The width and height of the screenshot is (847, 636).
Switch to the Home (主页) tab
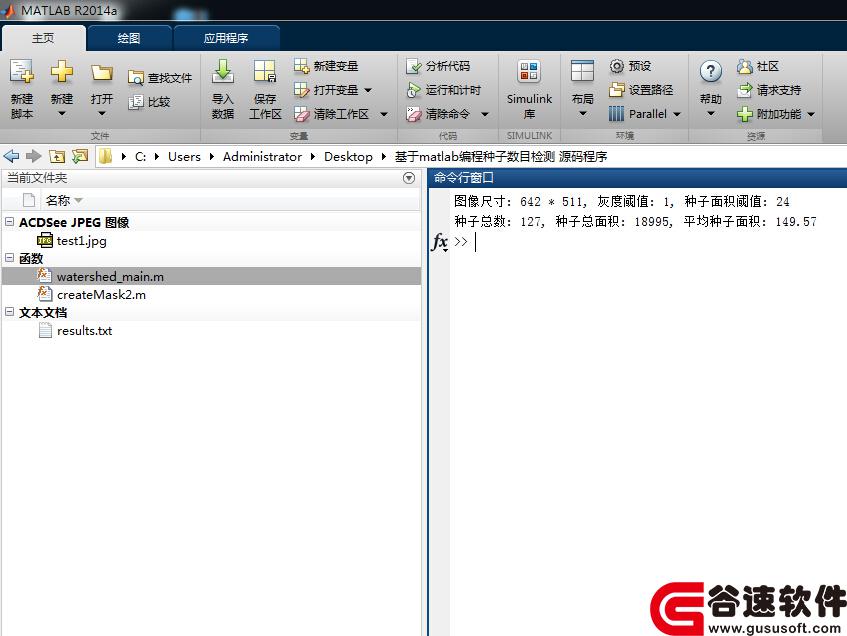coord(43,38)
